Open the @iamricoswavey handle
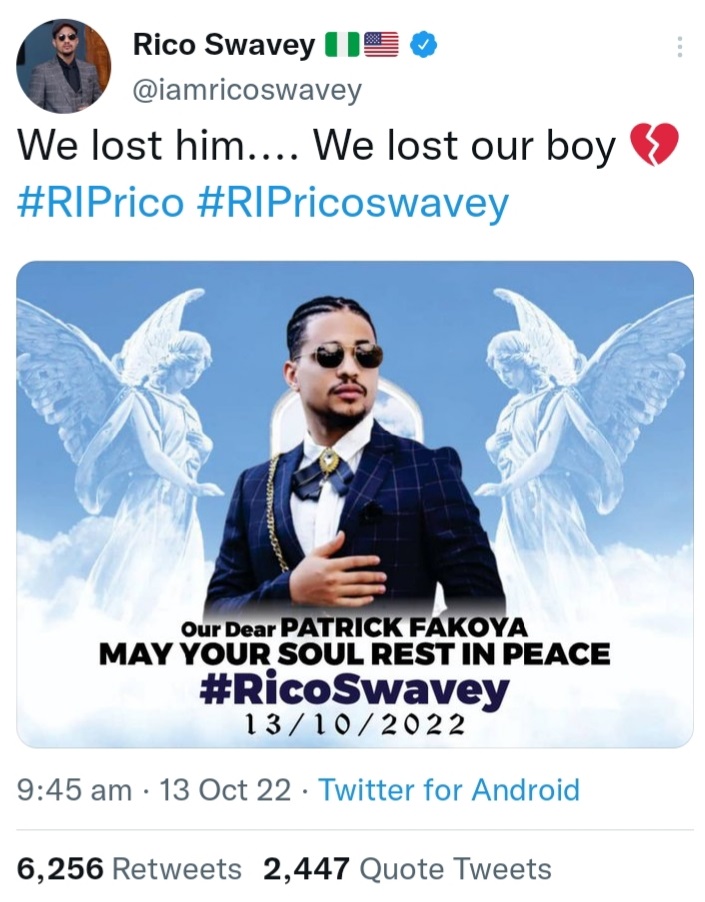 [247, 90]
